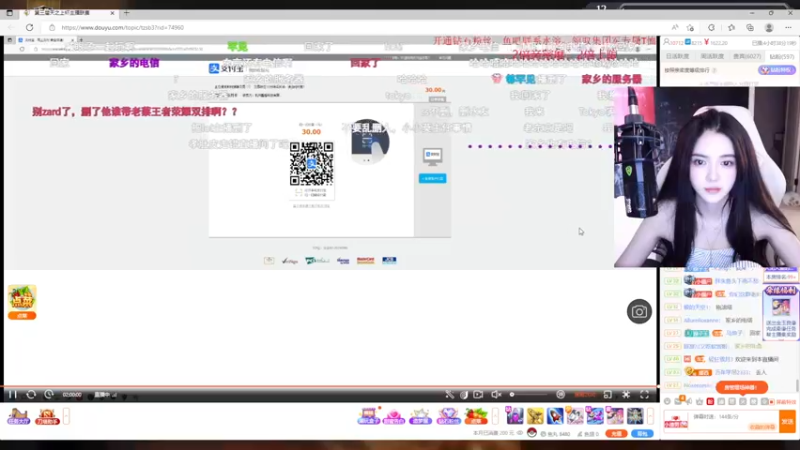Open the browser collections icon

(x=750, y=28)
